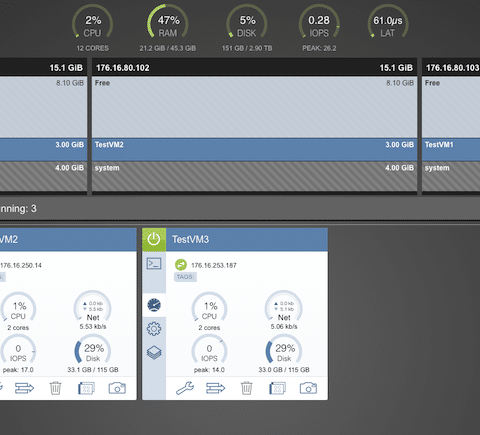Click the 'peak: 14.0' IOPS text
This screenshot has height=435, width=480.
pyautogui.click(x=209, y=370)
